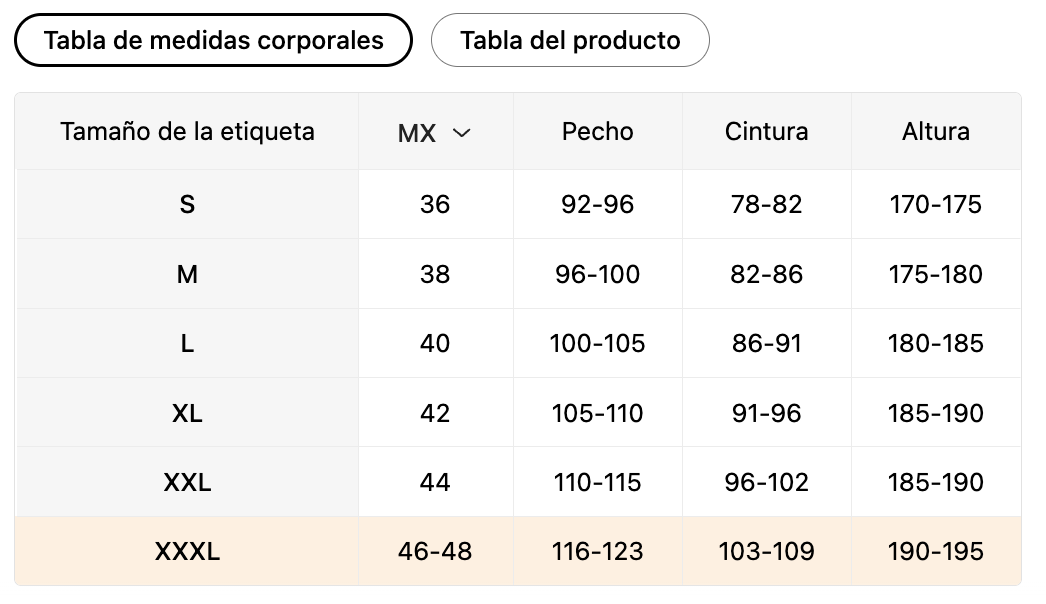Select the XL size row label
This screenshot has width=1046, height=604.
[x=187, y=413]
